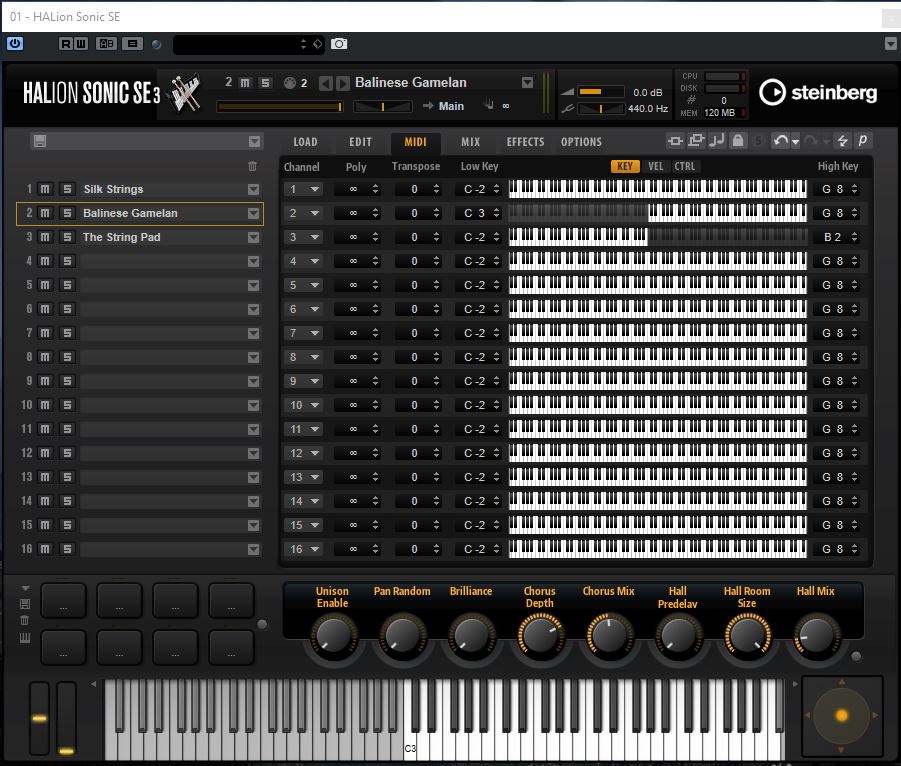This screenshot has height=766, width=901.
Task: Click the Chorus Mix knob
Action: tap(609, 636)
